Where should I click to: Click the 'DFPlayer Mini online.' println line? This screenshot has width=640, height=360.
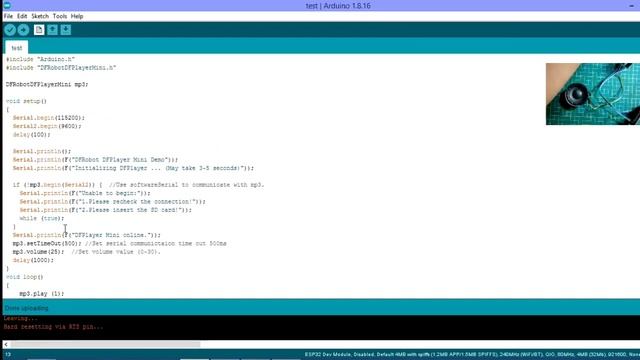coord(87,235)
